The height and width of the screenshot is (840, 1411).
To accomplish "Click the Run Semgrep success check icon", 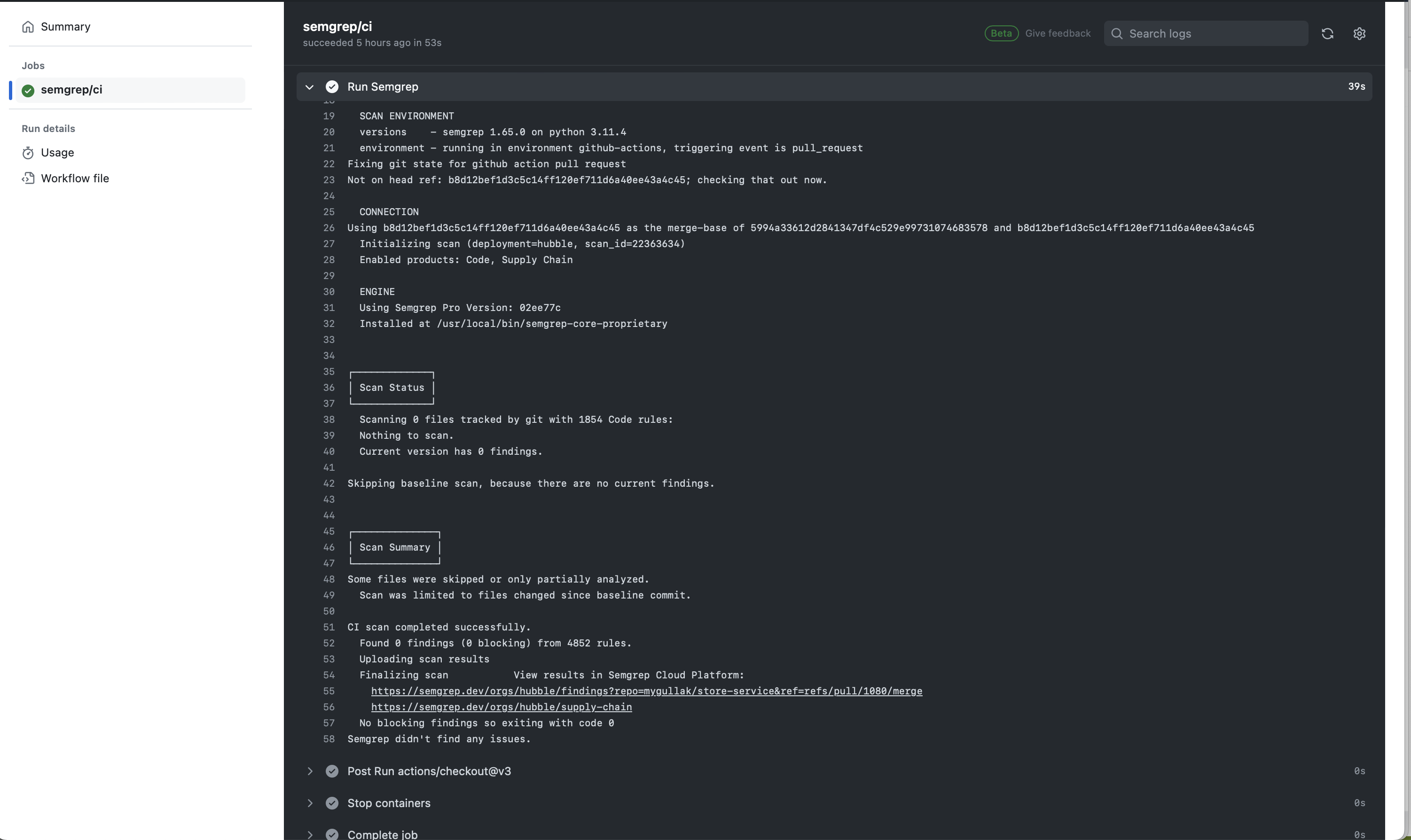I will (x=332, y=86).
